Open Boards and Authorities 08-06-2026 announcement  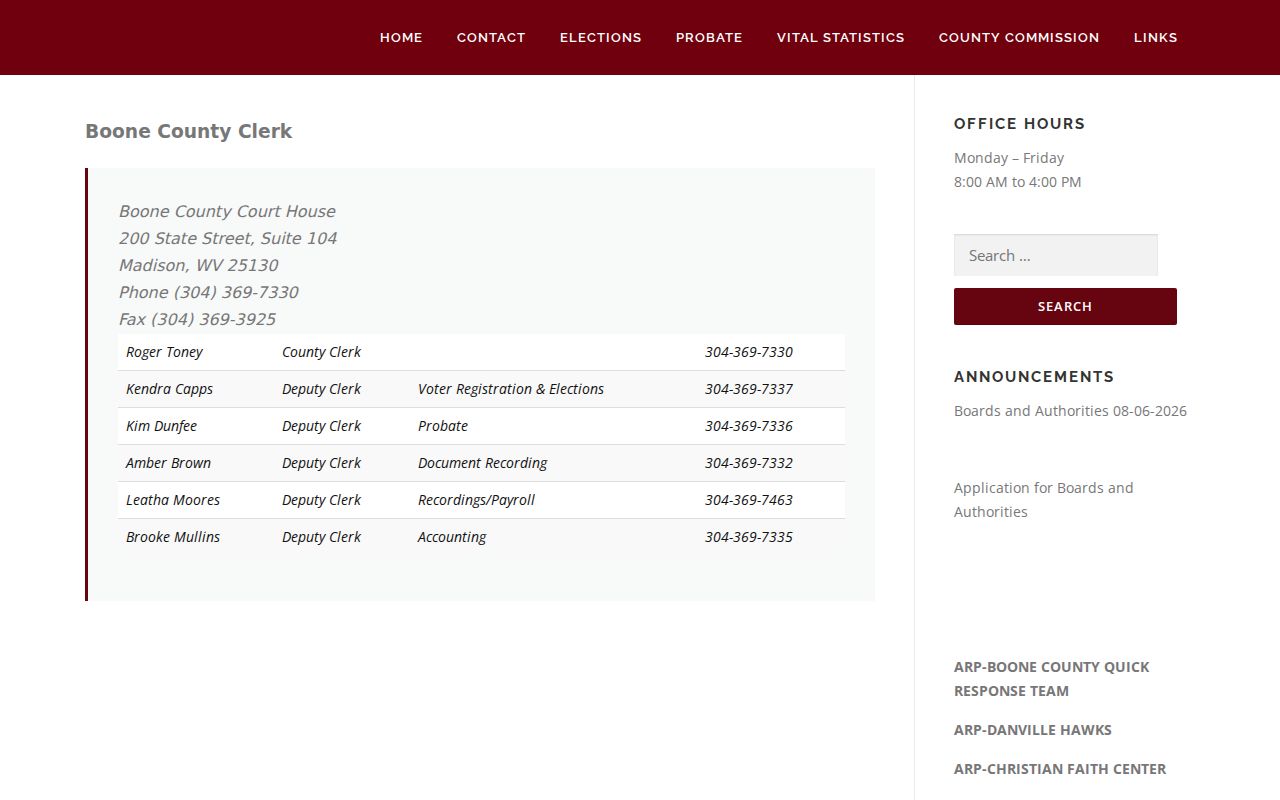(1070, 411)
